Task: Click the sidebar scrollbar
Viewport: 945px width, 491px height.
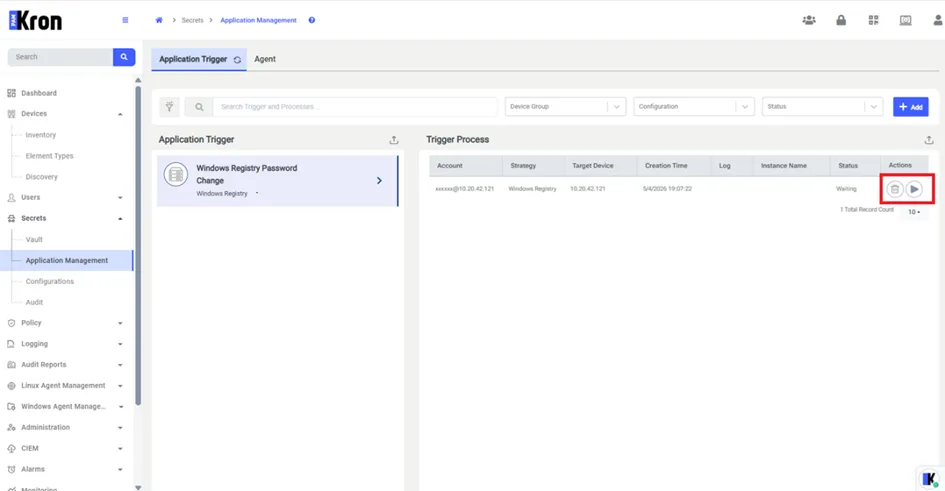Action: coord(138,245)
